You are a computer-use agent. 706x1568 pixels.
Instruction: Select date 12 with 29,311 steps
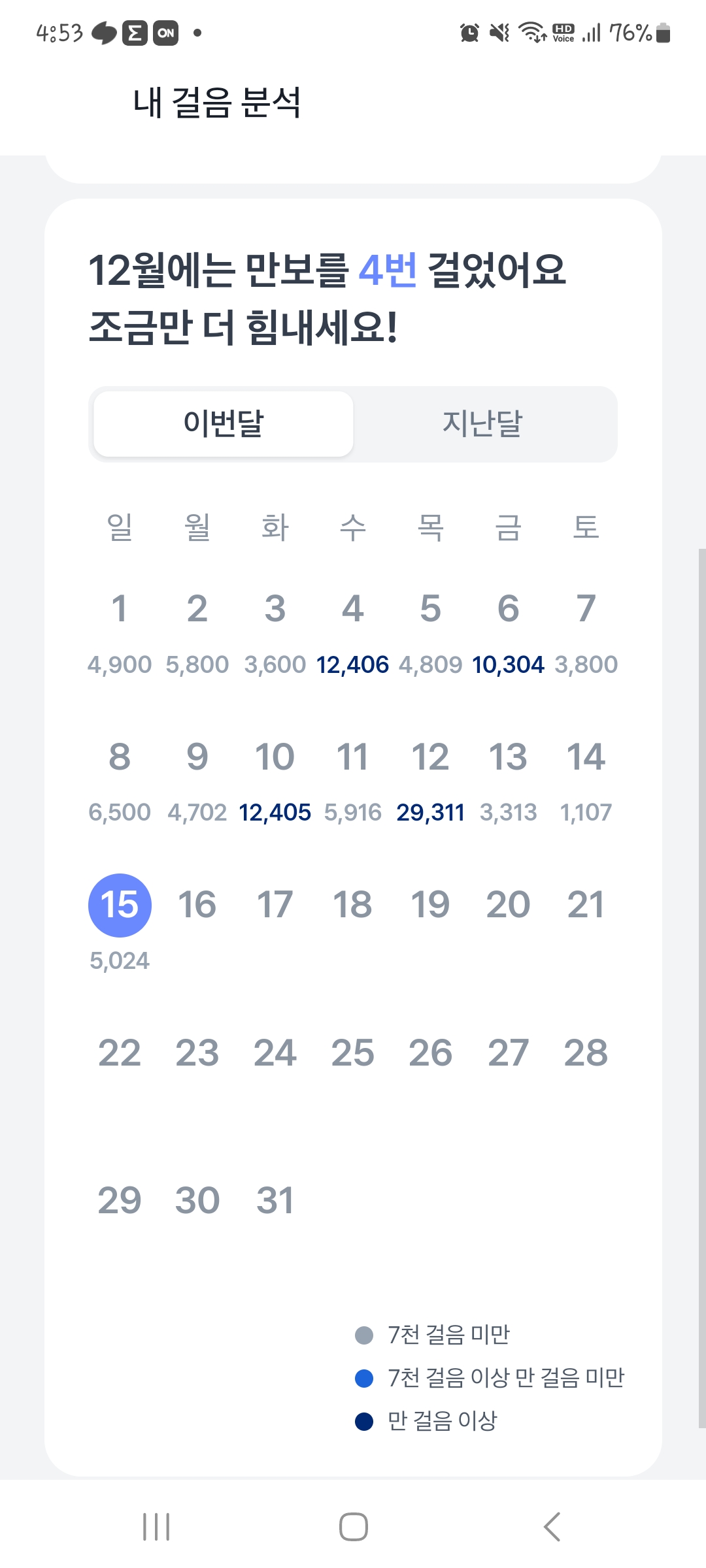[430, 758]
